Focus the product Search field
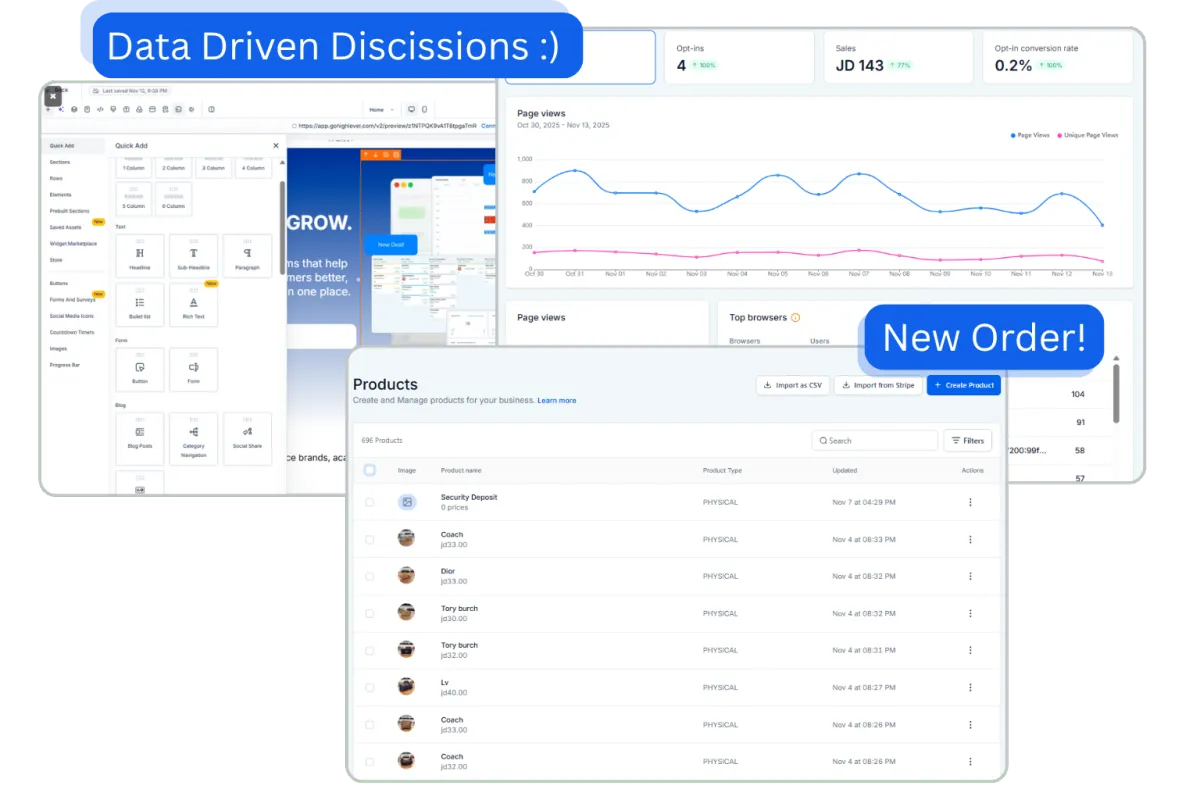The image size is (1200, 800). point(875,440)
